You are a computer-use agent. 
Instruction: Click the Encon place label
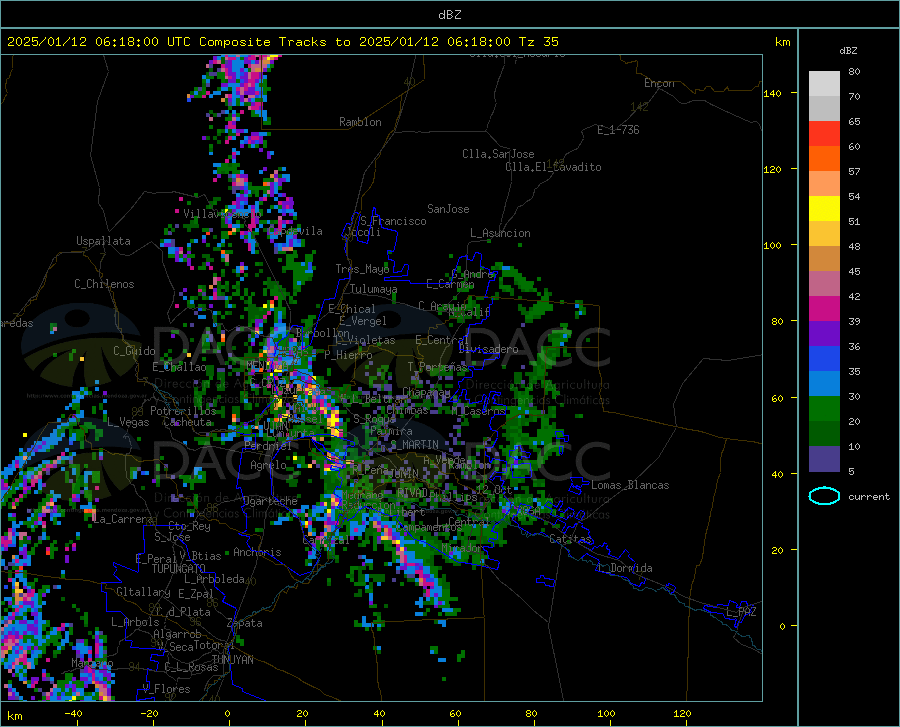point(659,83)
